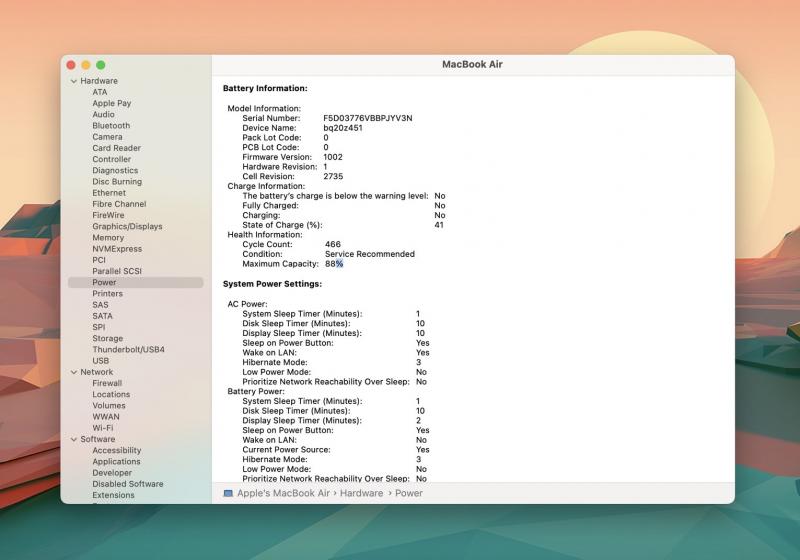The height and width of the screenshot is (560, 800).
Task: Select Fibre Channel item
Action: tap(119, 205)
